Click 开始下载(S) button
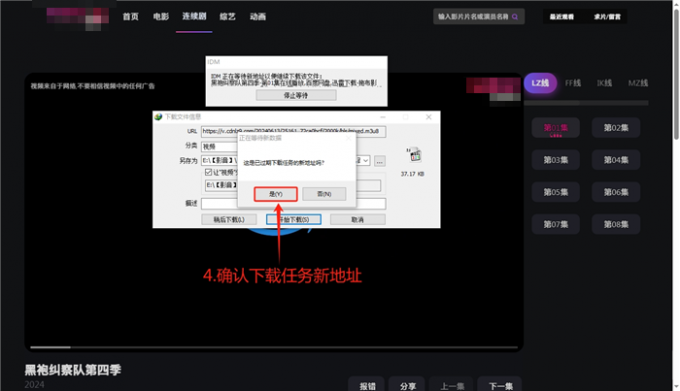The image size is (680, 391). 294,220
